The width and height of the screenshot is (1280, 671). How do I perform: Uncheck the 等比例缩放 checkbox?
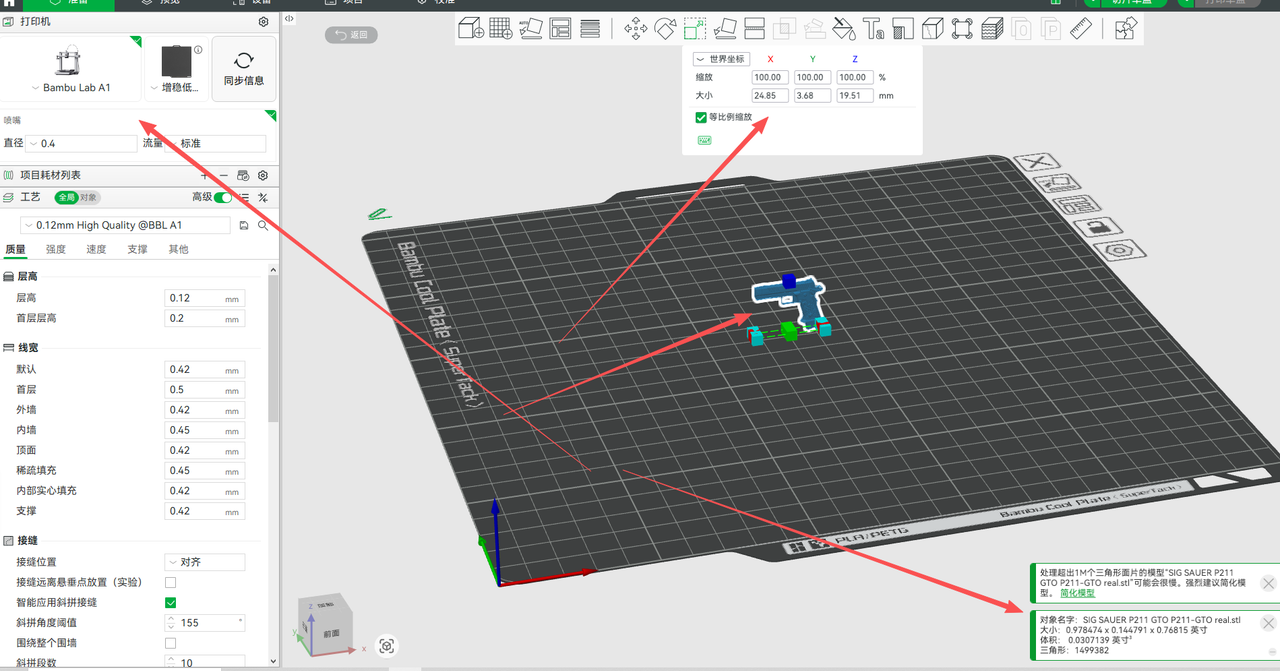pyautogui.click(x=701, y=117)
